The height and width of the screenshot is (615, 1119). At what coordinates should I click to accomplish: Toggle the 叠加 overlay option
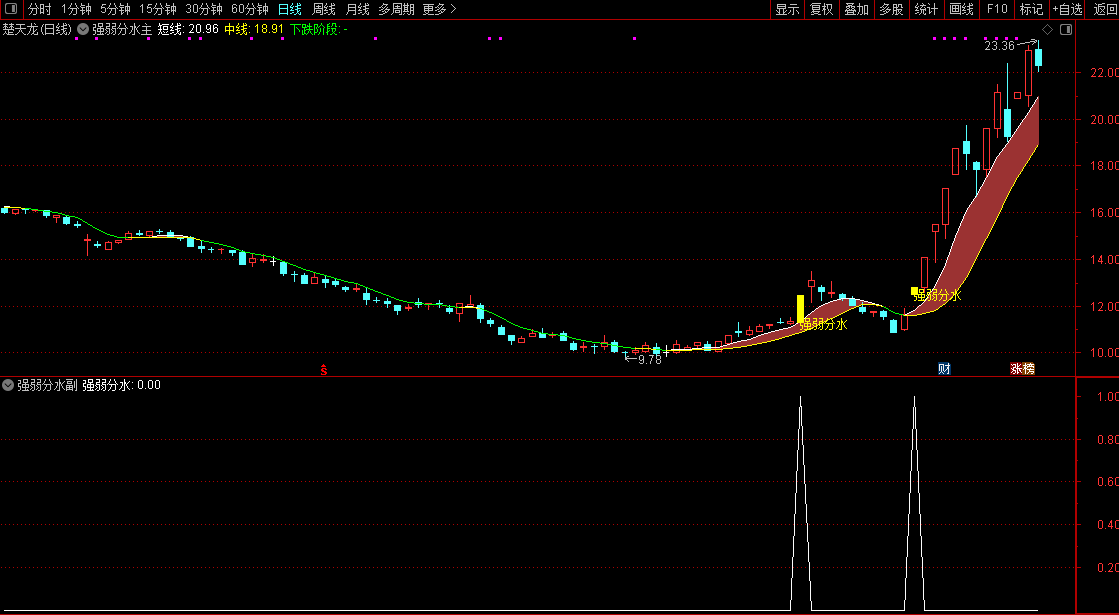coord(856,9)
